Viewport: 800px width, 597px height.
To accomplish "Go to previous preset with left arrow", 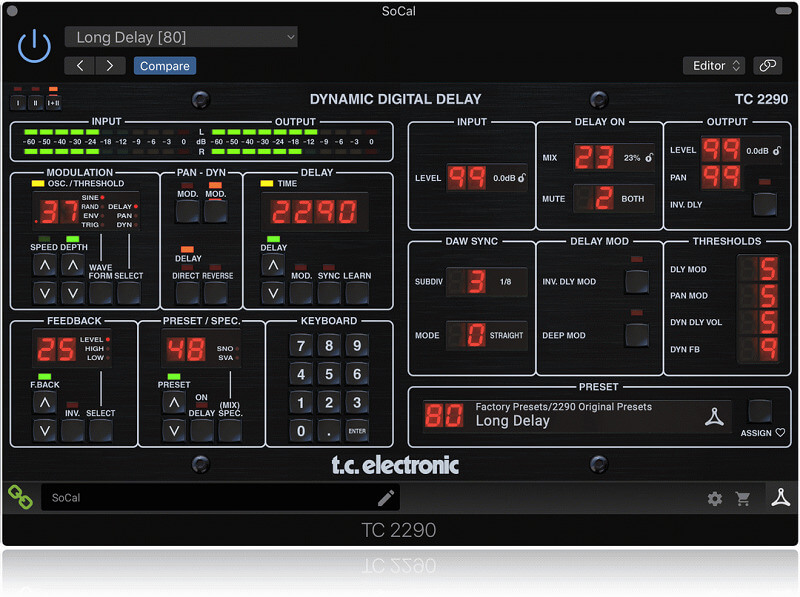I will (x=80, y=66).
